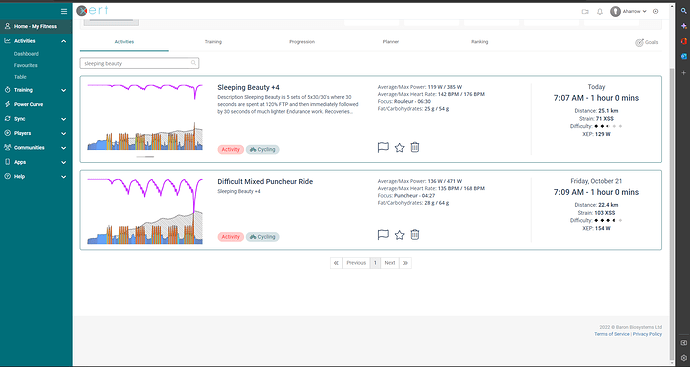Click Activity tag on Difficult Mixed Puncheur Ride
The image size is (690, 367).
pos(231,237)
